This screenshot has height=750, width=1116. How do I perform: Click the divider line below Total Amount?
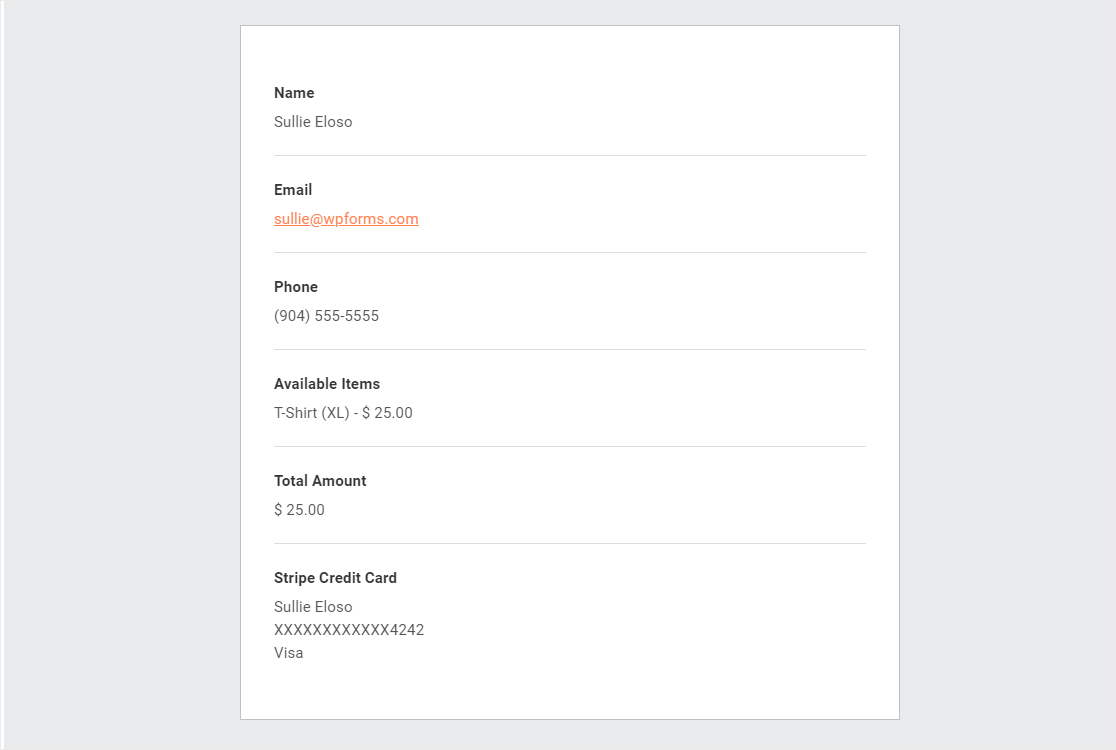tap(570, 544)
